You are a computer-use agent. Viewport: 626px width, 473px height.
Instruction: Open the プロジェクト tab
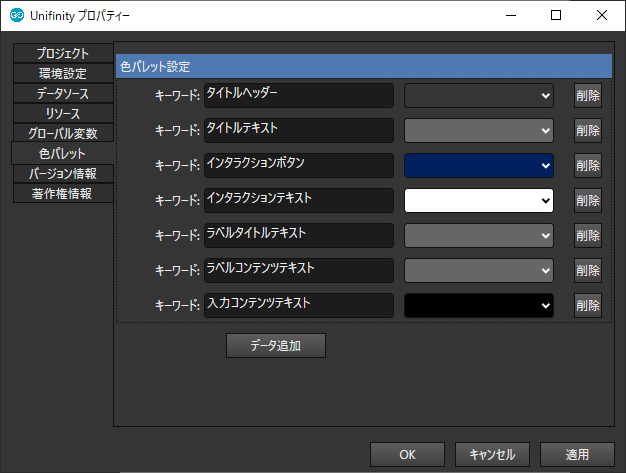63,53
